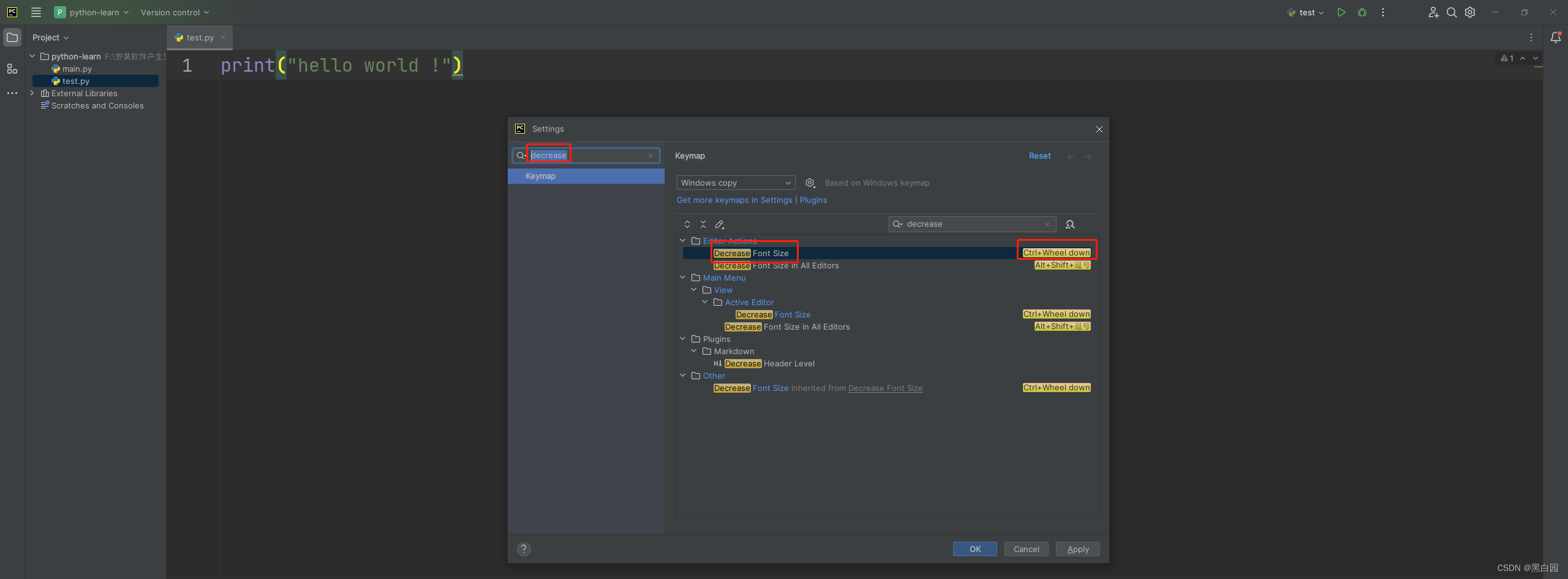Open the Version control dropdown

[175, 12]
